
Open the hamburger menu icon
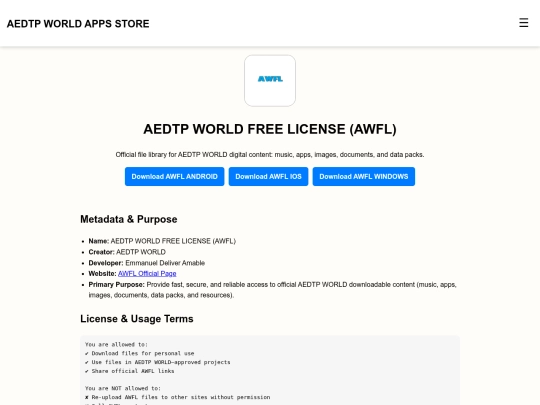tap(523, 23)
